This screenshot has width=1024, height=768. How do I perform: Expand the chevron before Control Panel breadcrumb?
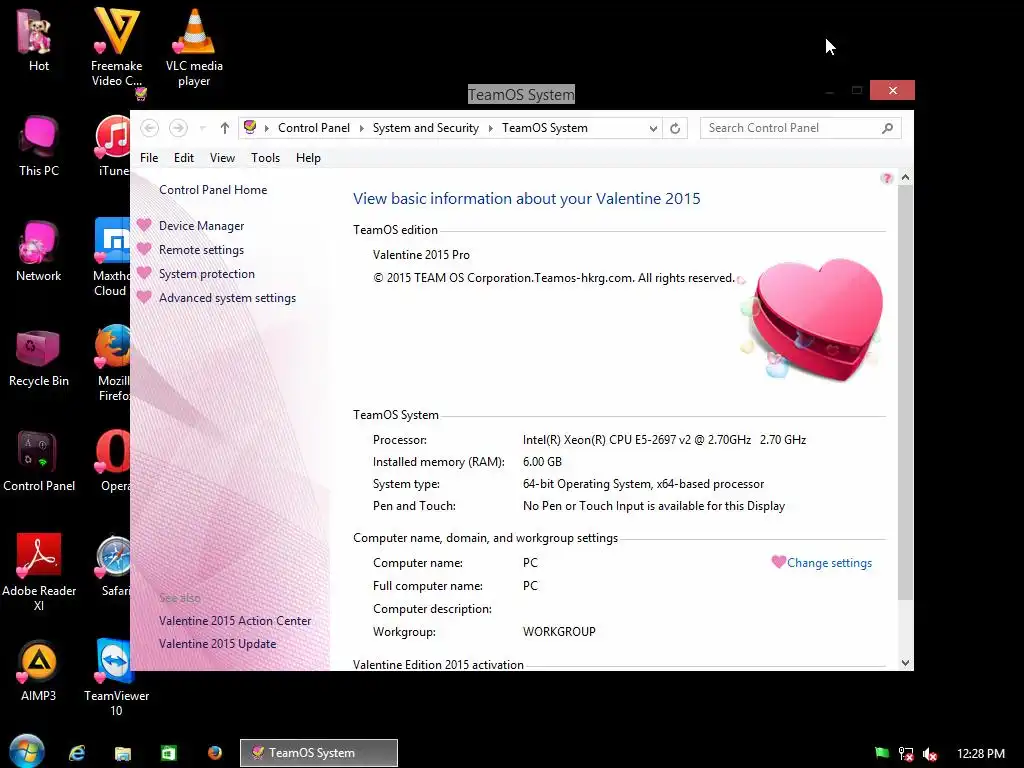(x=266, y=128)
